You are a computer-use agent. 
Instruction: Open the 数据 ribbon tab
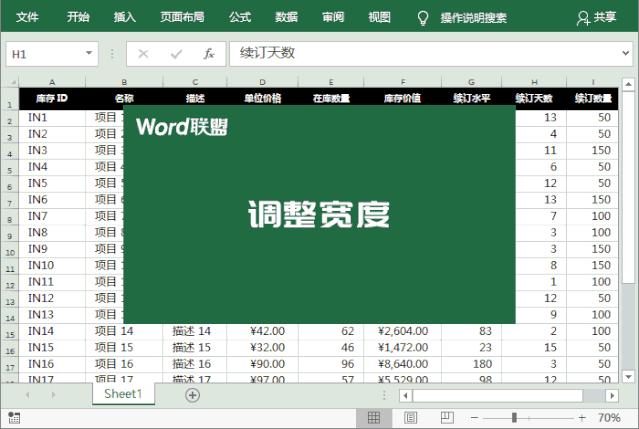click(x=286, y=17)
